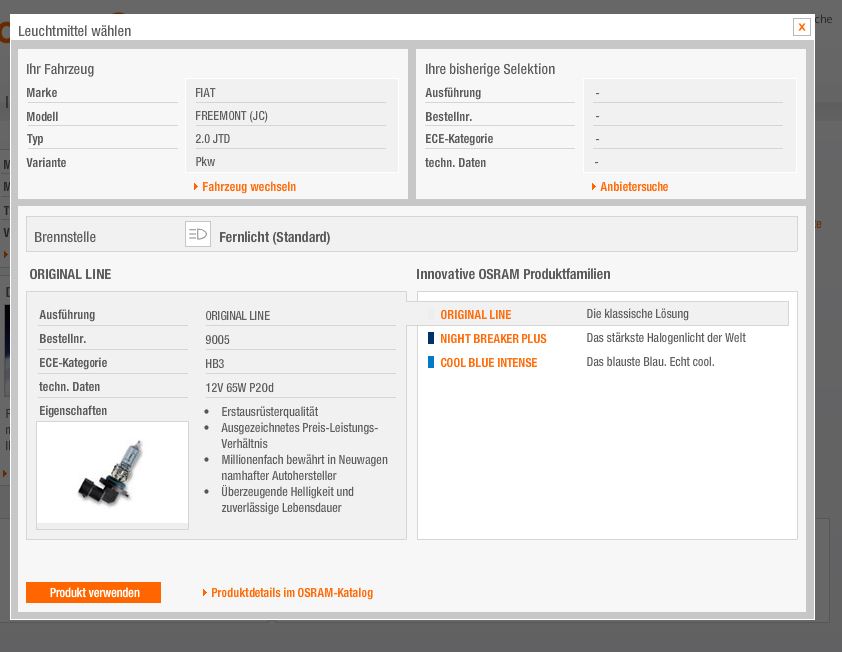Screen dimensions: 842x652
Task: Open Produktdetails im OSRAM-Katalog
Action: pyautogui.click(x=291, y=593)
